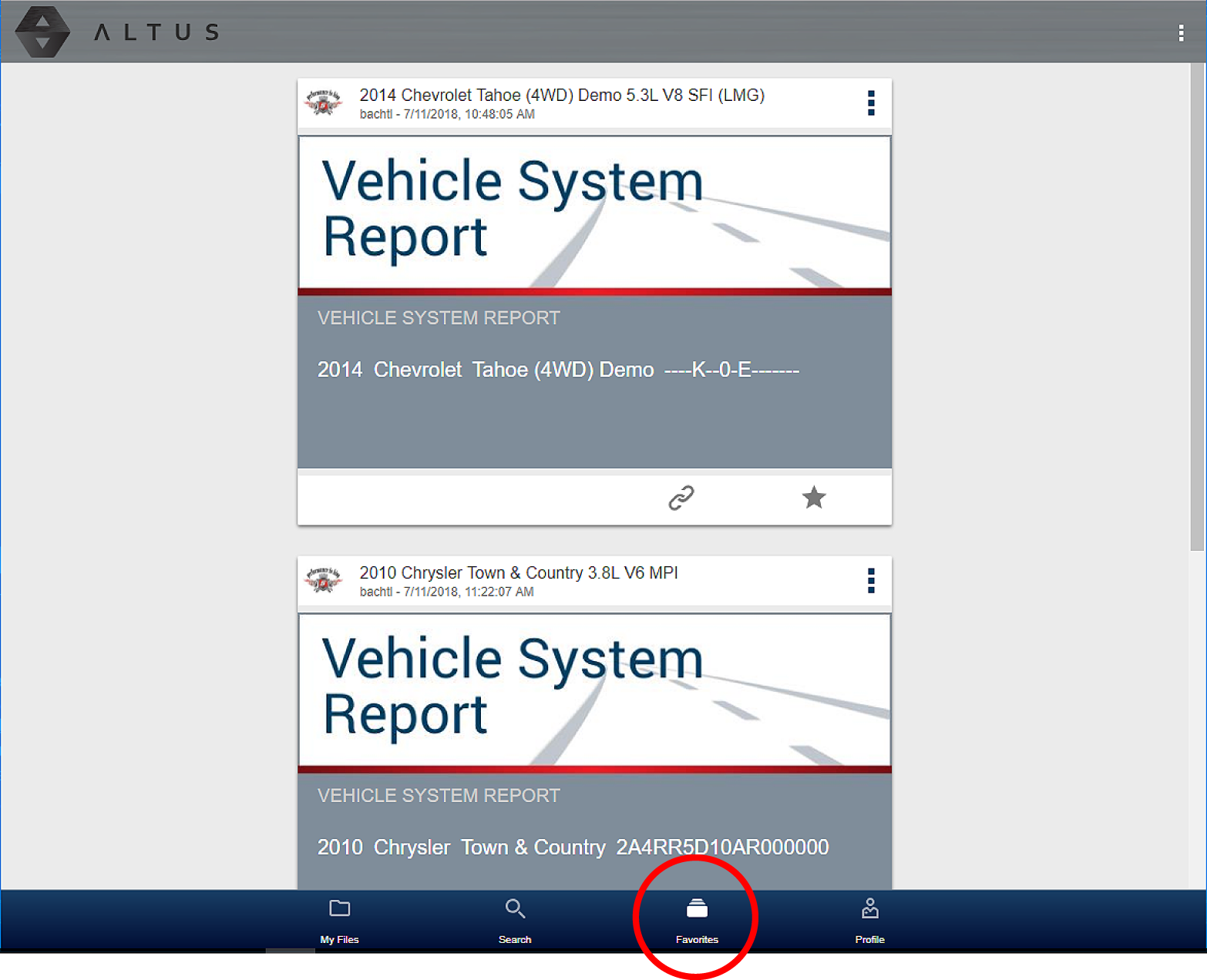
Task: Click the vertical scrollbar thumb
Action: 1196,308
